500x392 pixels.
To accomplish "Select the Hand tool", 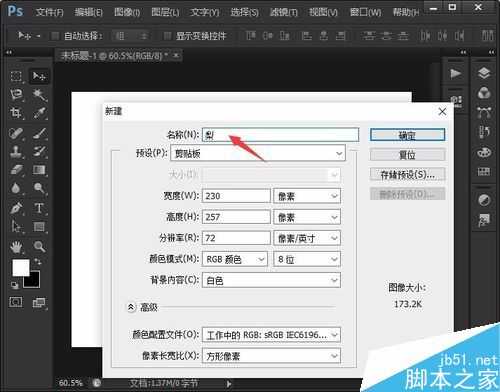I will [x=16, y=247].
